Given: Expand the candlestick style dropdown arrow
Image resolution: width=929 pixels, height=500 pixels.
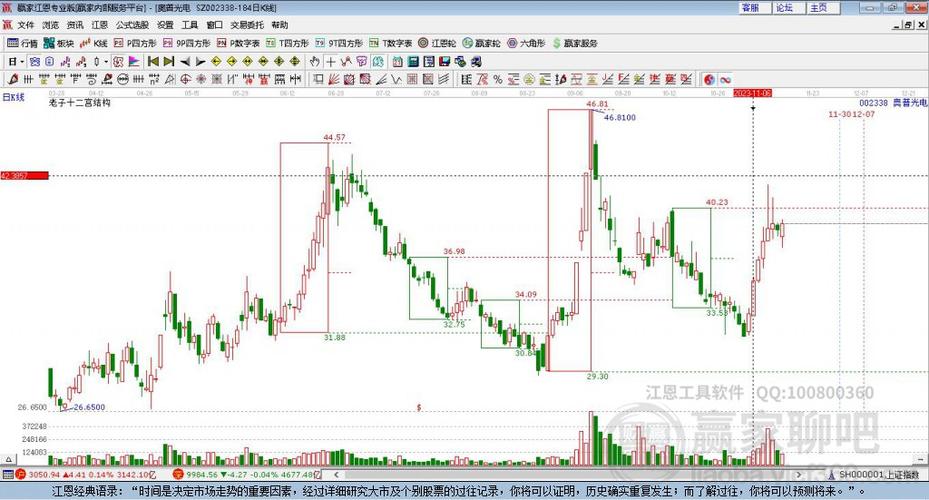Looking at the screenshot, I should 106,62.
